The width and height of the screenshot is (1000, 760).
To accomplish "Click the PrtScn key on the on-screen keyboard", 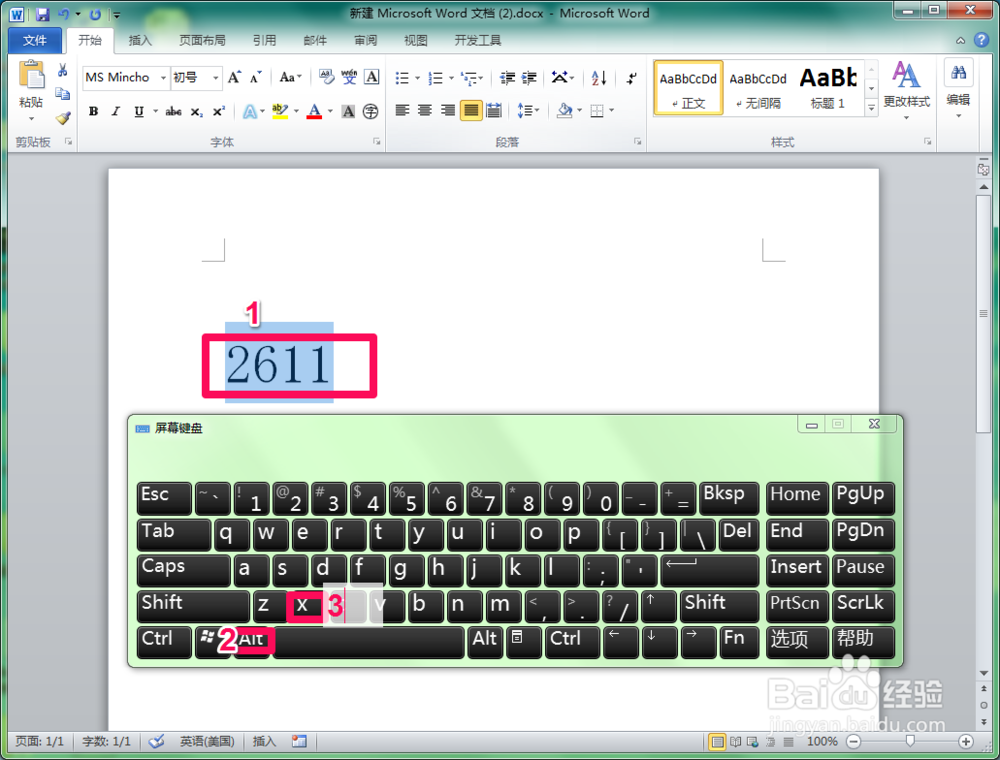I will tap(798, 606).
